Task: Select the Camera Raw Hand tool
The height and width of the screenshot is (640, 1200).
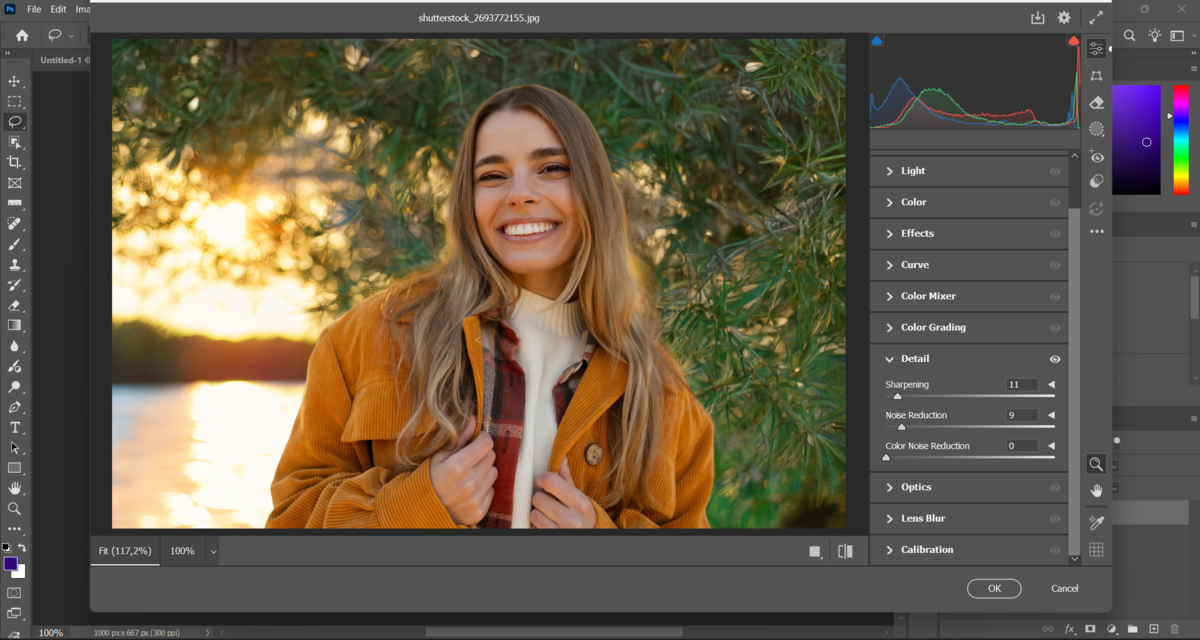Action: point(1096,490)
